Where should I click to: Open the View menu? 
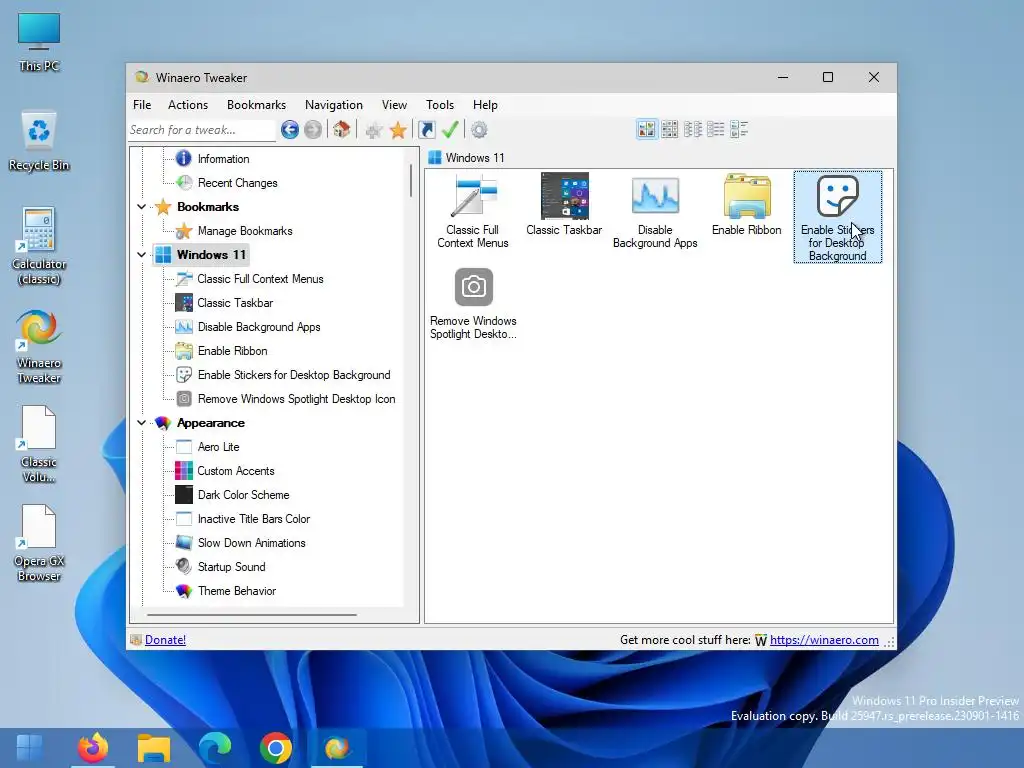pos(394,104)
